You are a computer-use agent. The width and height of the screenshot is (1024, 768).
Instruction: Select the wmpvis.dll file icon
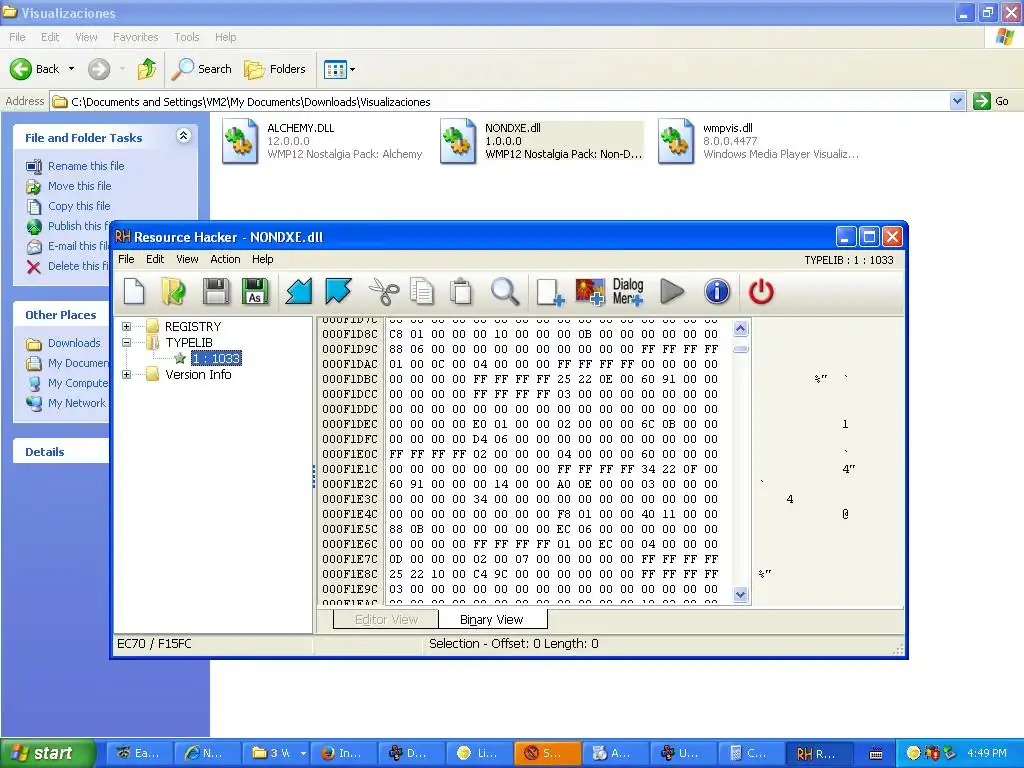[x=676, y=140]
